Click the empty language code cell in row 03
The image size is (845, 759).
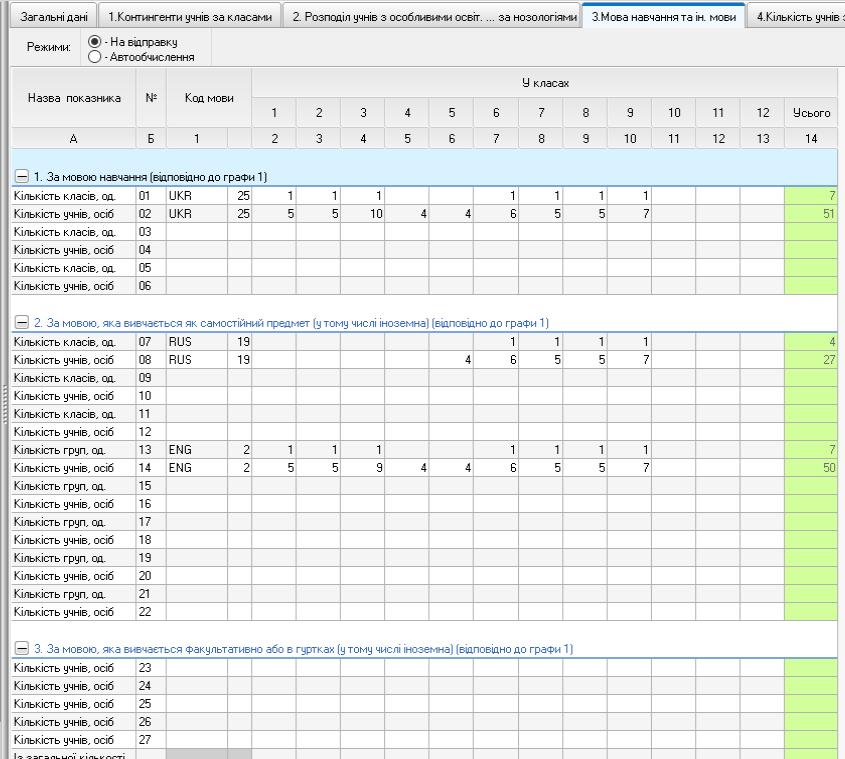(196, 231)
